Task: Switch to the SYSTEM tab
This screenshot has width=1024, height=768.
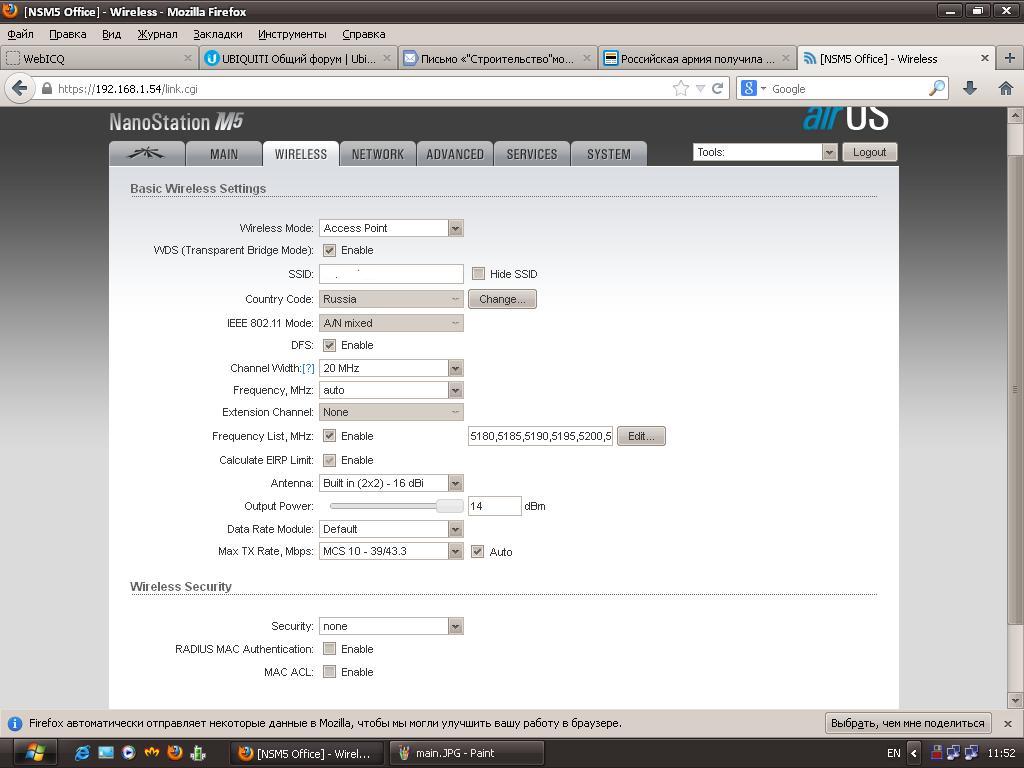Action: (x=609, y=154)
